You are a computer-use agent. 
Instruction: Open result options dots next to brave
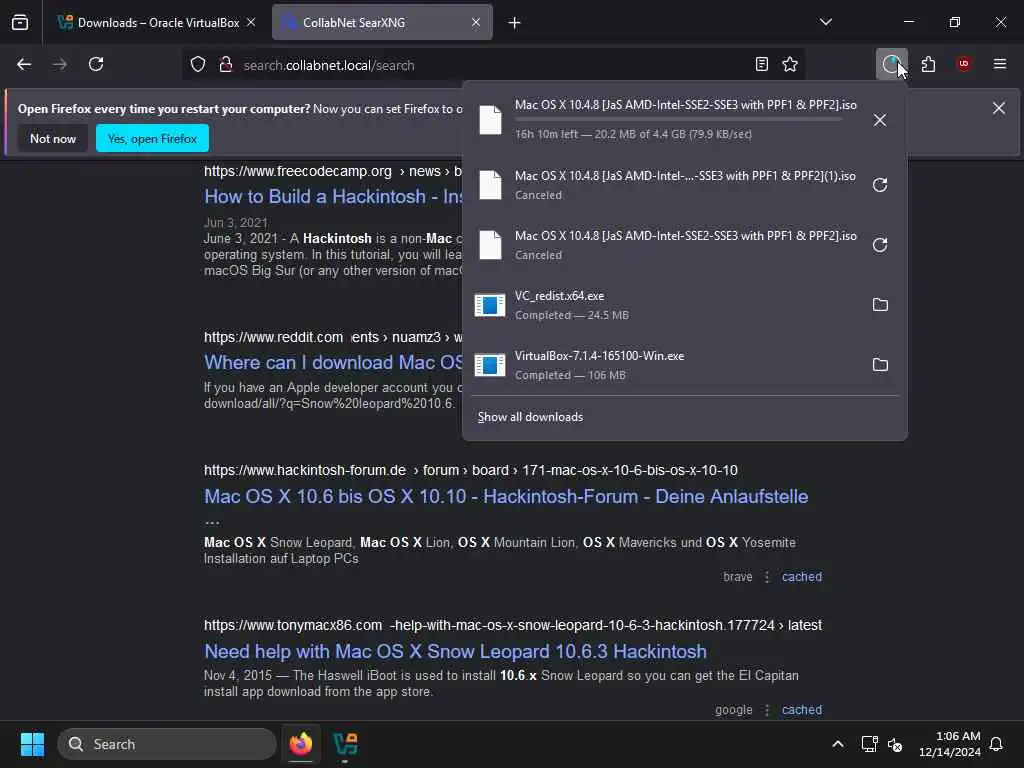(x=767, y=577)
